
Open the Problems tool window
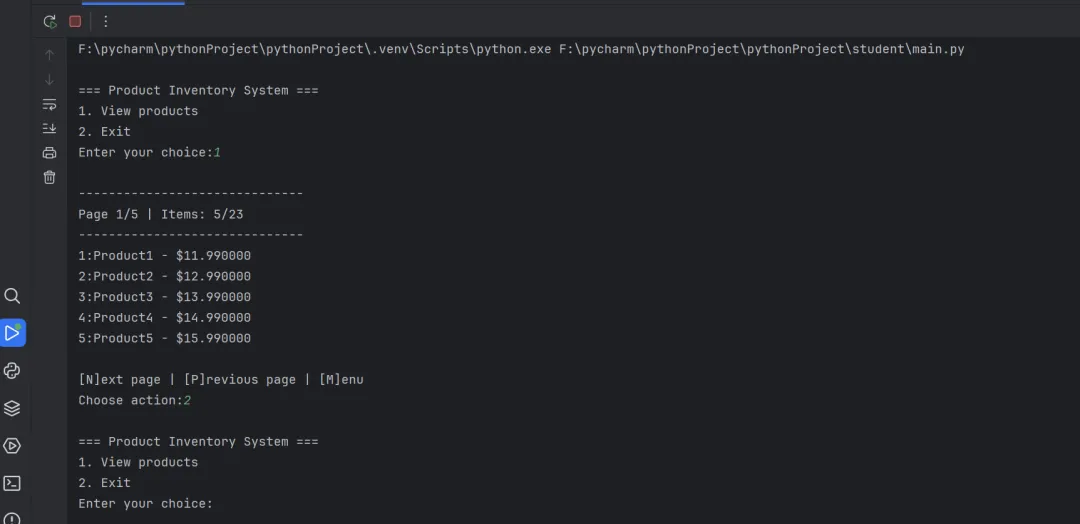point(12,518)
